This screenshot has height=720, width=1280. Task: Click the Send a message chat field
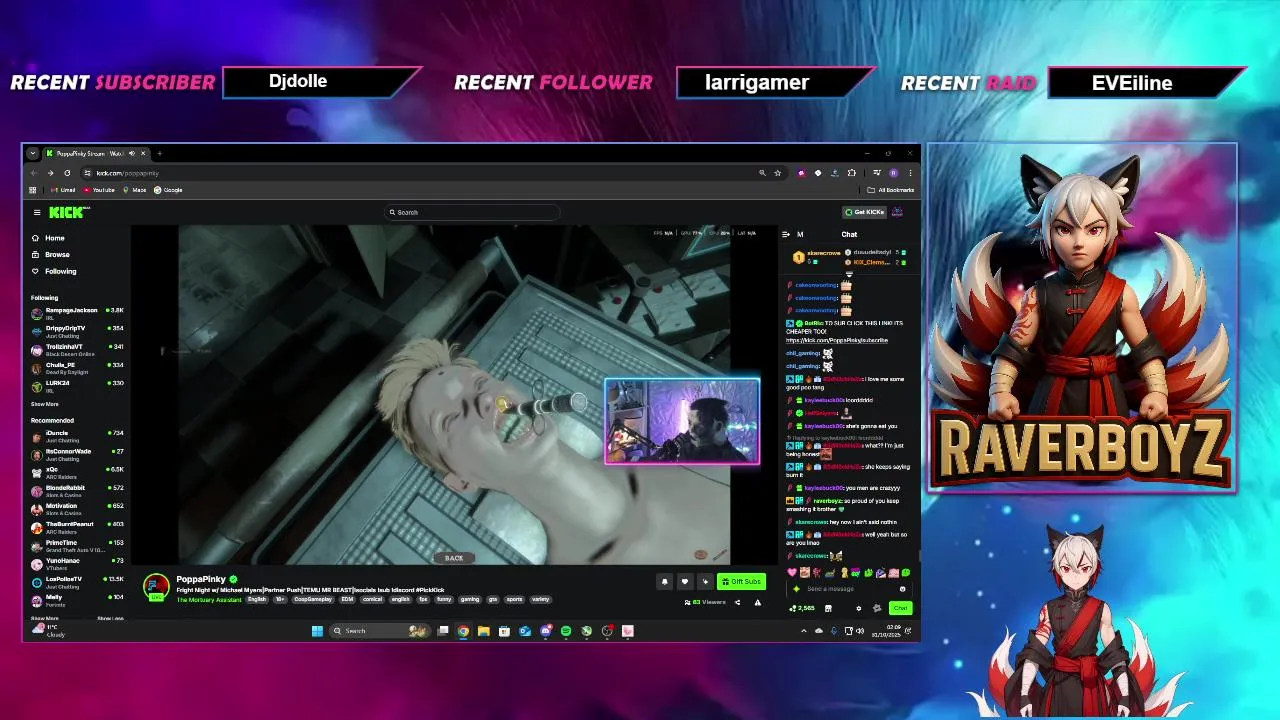848,589
